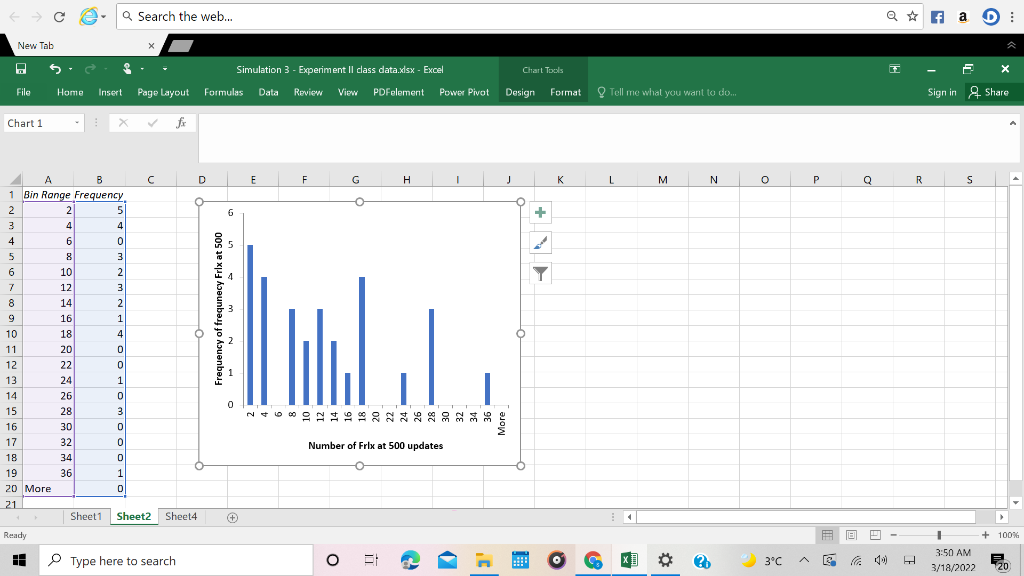Expand the Name Box dropdown
The height and width of the screenshot is (576, 1024).
(x=77, y=123)
